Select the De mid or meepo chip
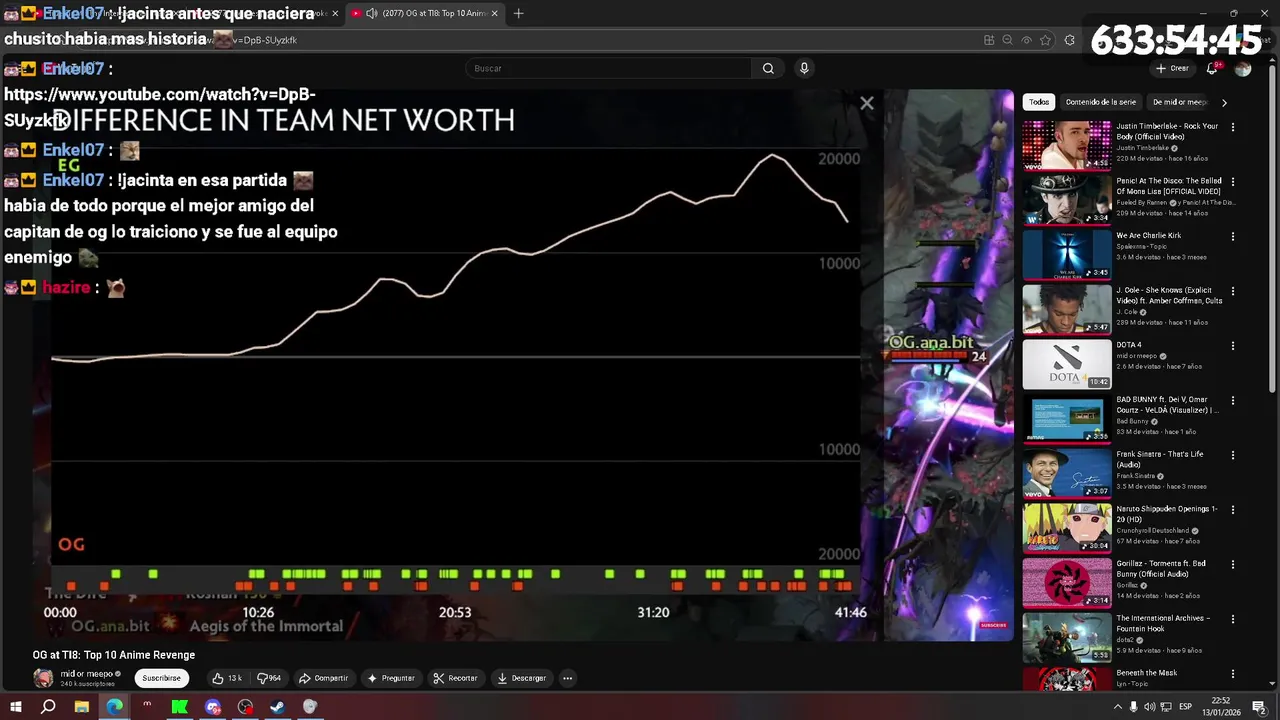 pos(1179,102)
